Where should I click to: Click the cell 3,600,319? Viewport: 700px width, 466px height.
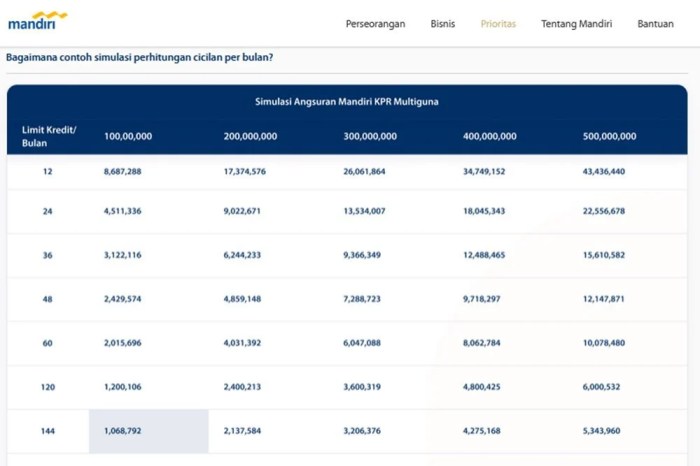pos(362,387)
